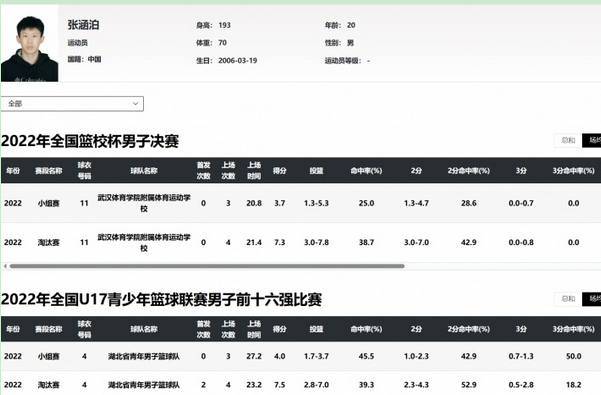The height and width of the screenshot is (395, 601).
Task: Click the 52.9 two-point percentage value
Action: point(468,385)
